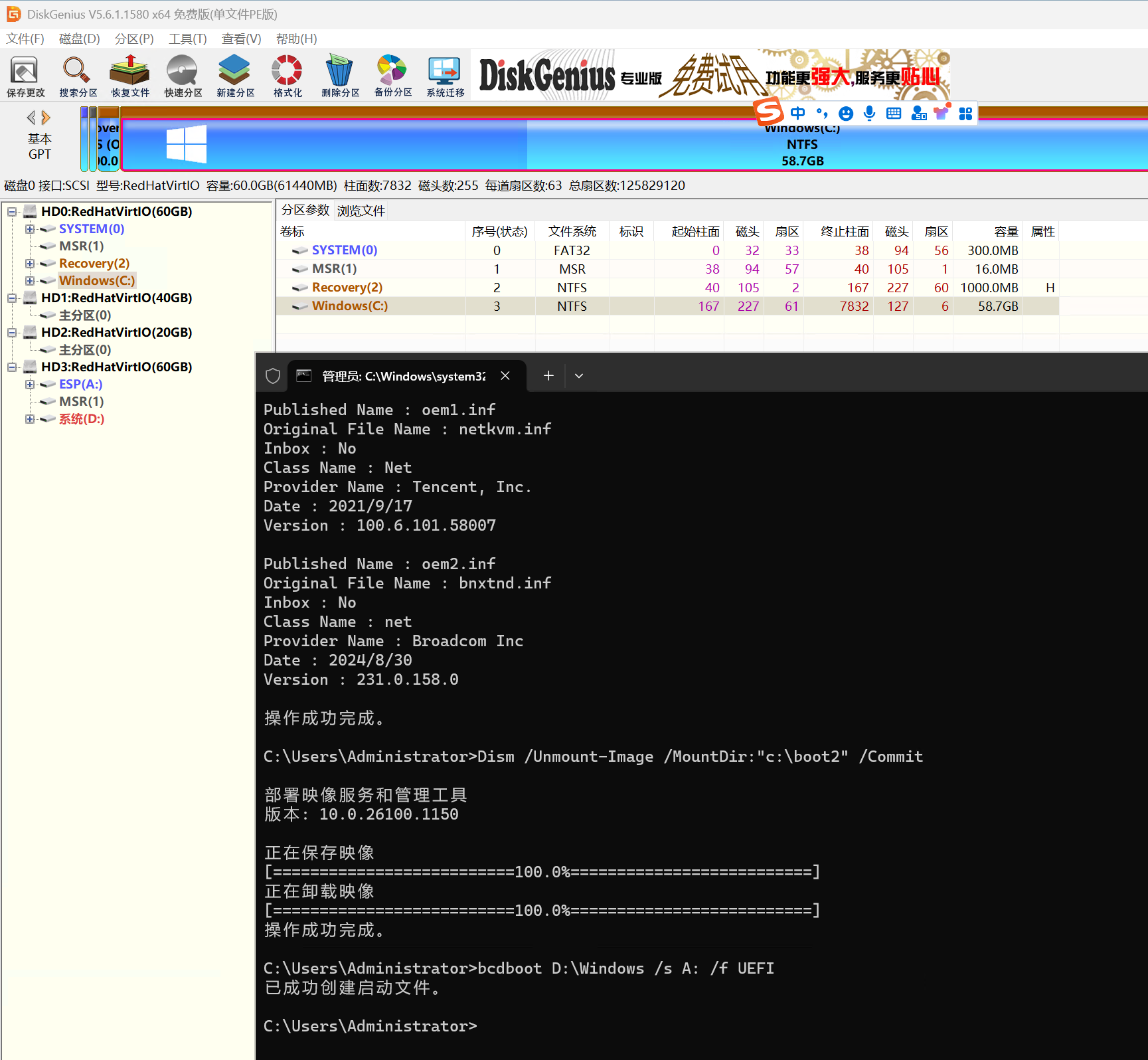1148x1060 pixels.
Task: Click the terminal window shield icon
Action: pyautogui.click(x=273, y=376)
